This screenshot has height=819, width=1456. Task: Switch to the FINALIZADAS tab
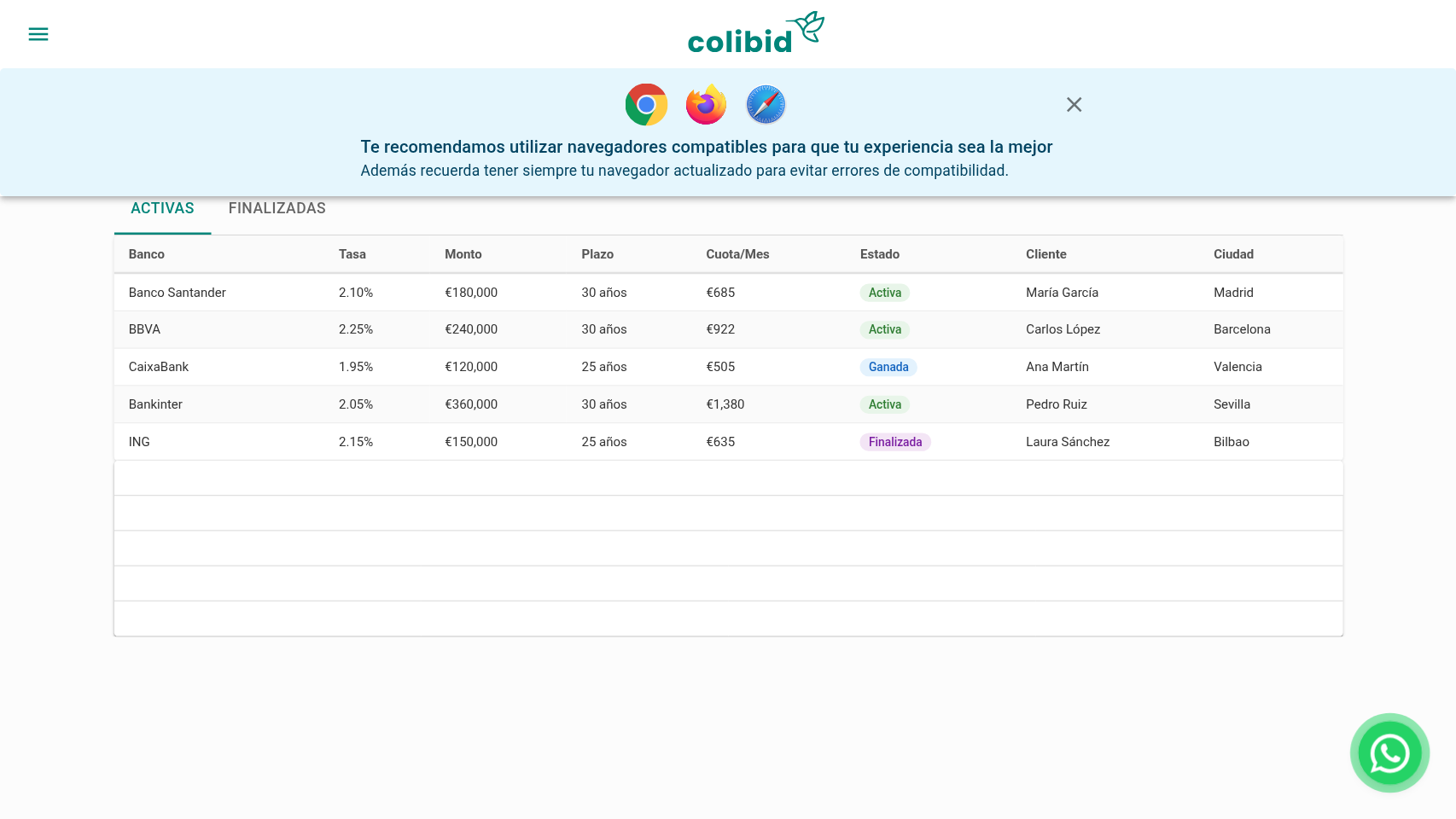tap(277, 208)
